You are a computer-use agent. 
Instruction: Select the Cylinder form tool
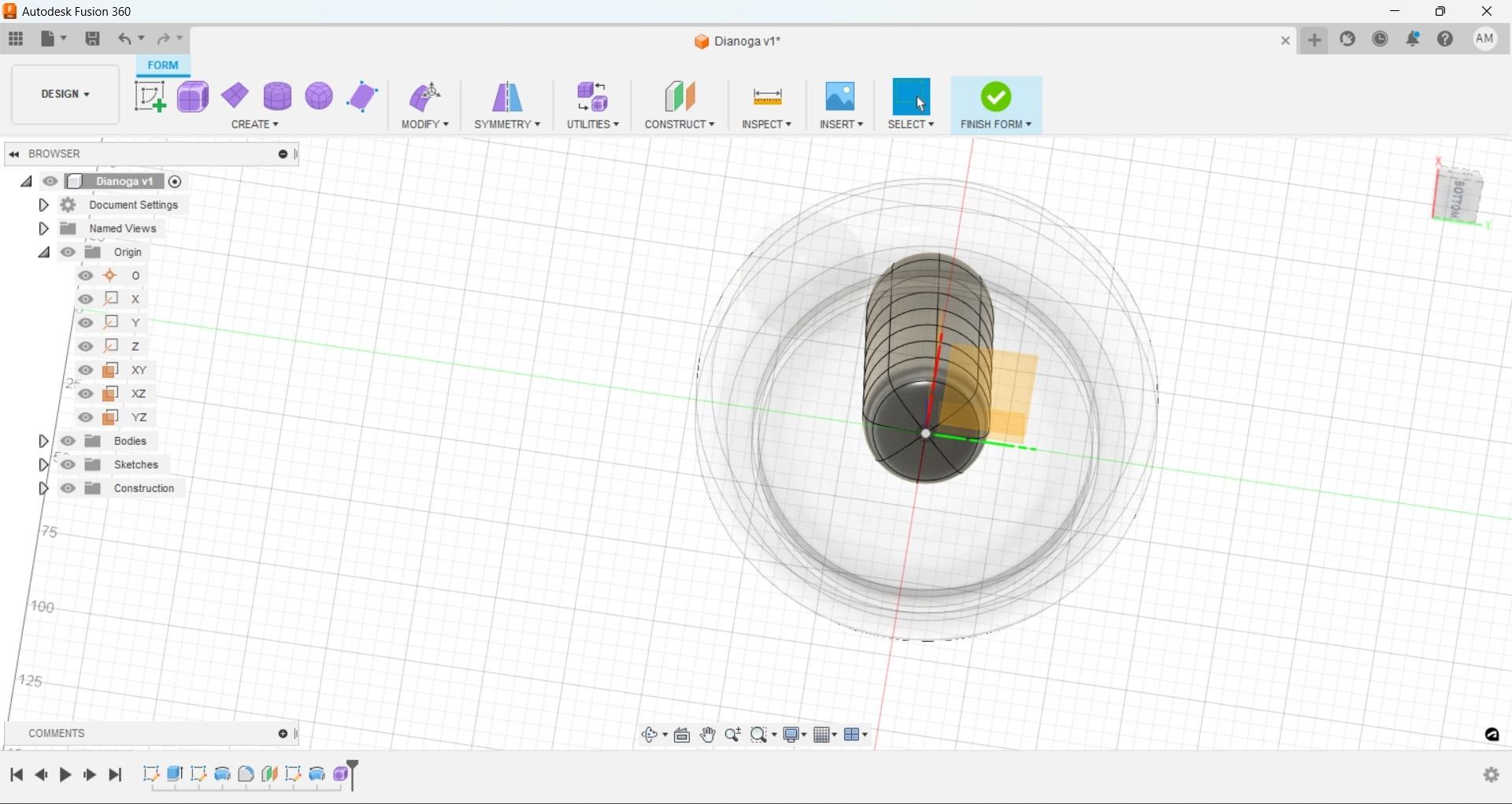pyautogui.click(x=277, y=96)
